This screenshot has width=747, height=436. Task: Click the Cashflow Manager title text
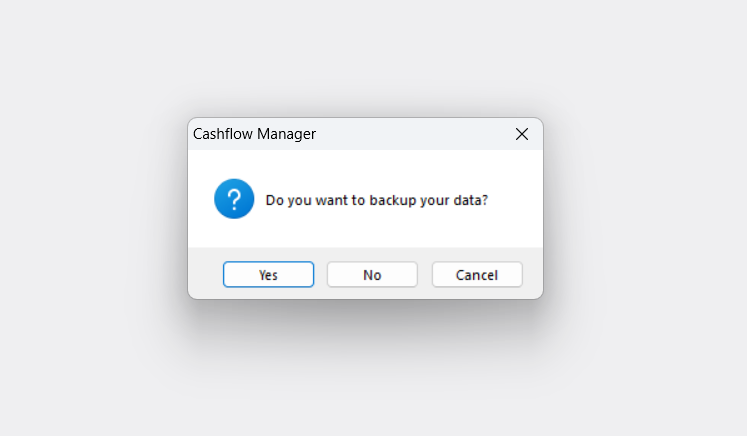pos(254,134)
